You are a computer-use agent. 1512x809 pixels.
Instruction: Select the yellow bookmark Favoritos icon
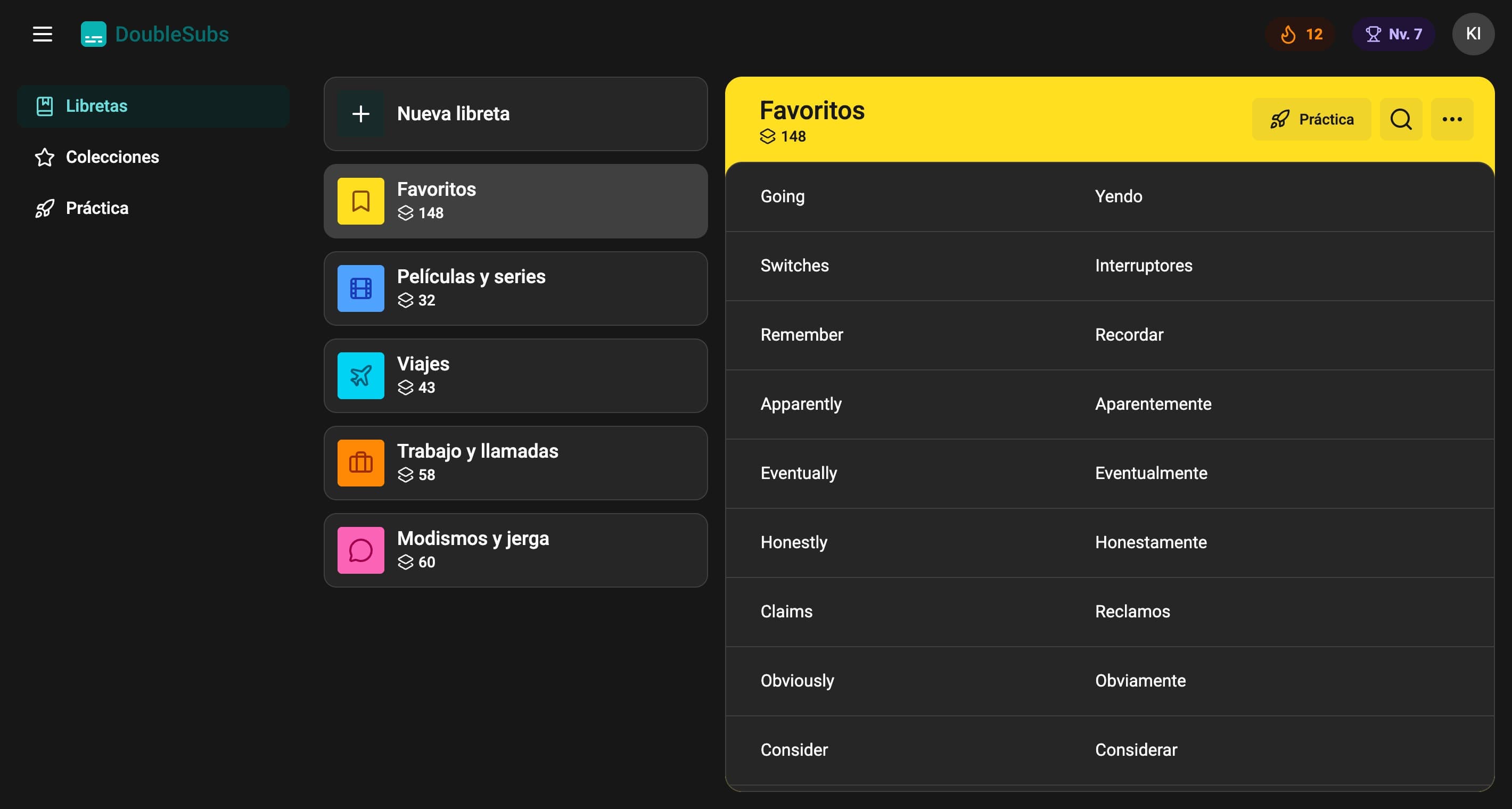pyautogui.click(x=361, y=201)
